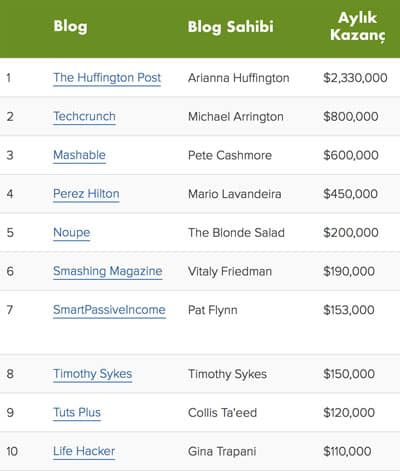Click the Tuts Plus link

tap(77, 412)
